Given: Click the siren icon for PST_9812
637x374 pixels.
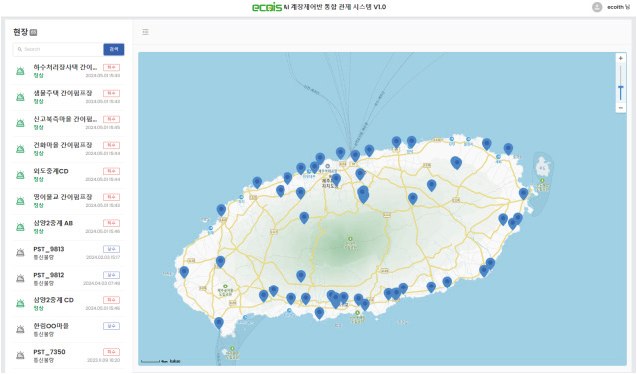Looking at the screenshot, I should click(x=20, y=279).
